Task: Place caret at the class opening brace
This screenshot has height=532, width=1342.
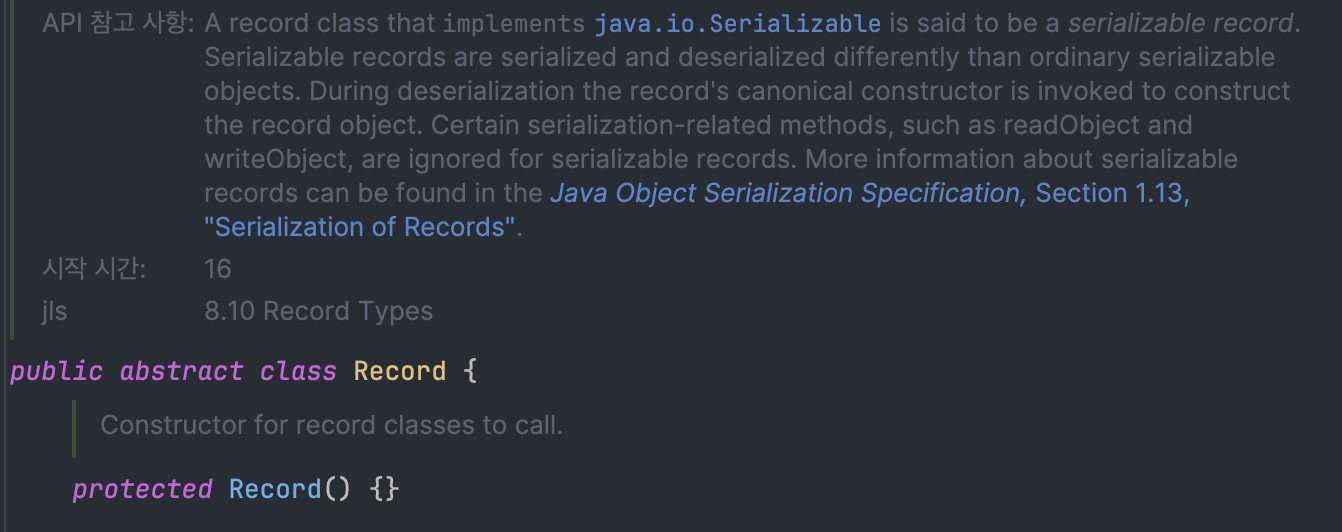Action: pos(471,372)
